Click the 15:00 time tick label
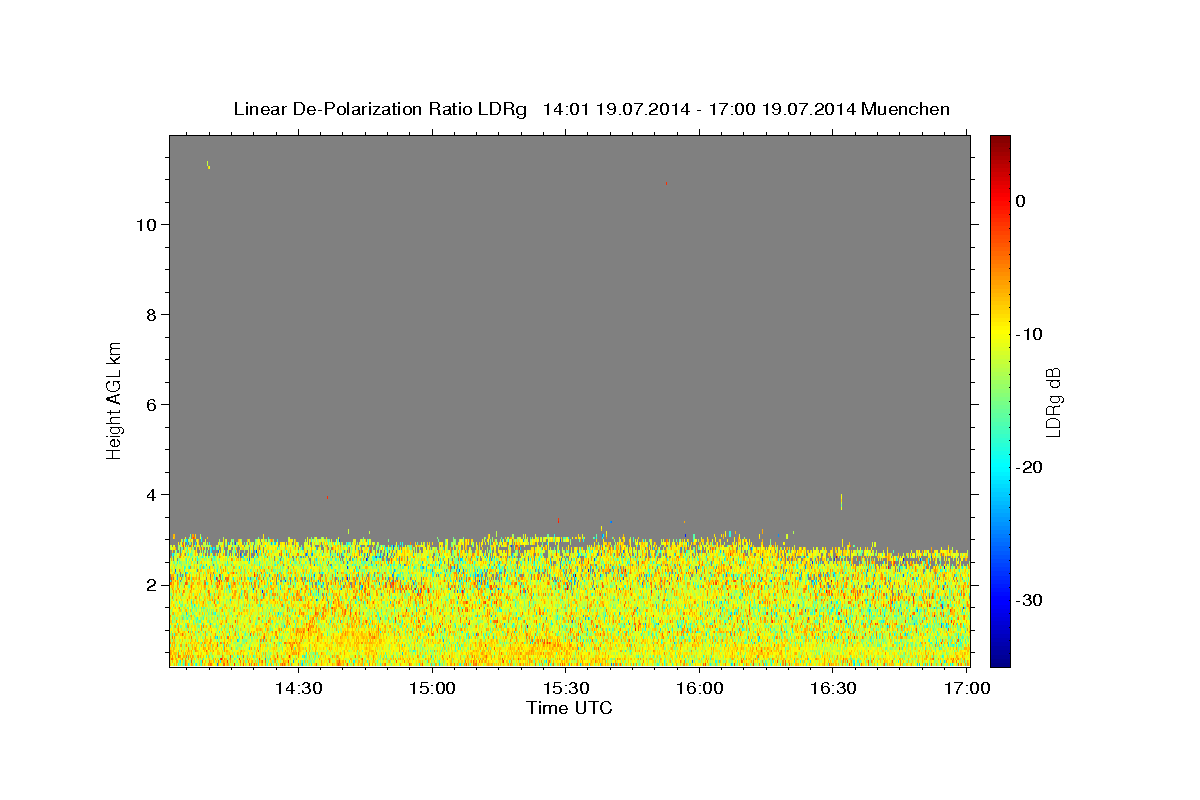 [x=432, y=688]
